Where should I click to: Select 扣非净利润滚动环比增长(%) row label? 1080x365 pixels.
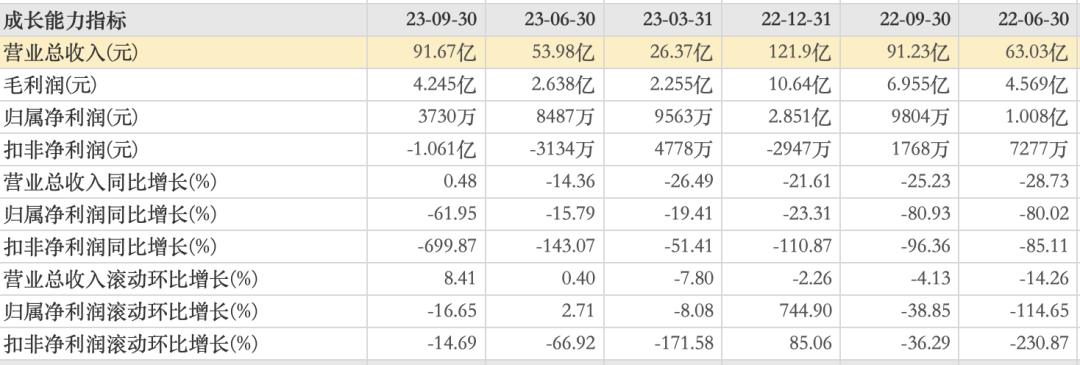point(130,344)
